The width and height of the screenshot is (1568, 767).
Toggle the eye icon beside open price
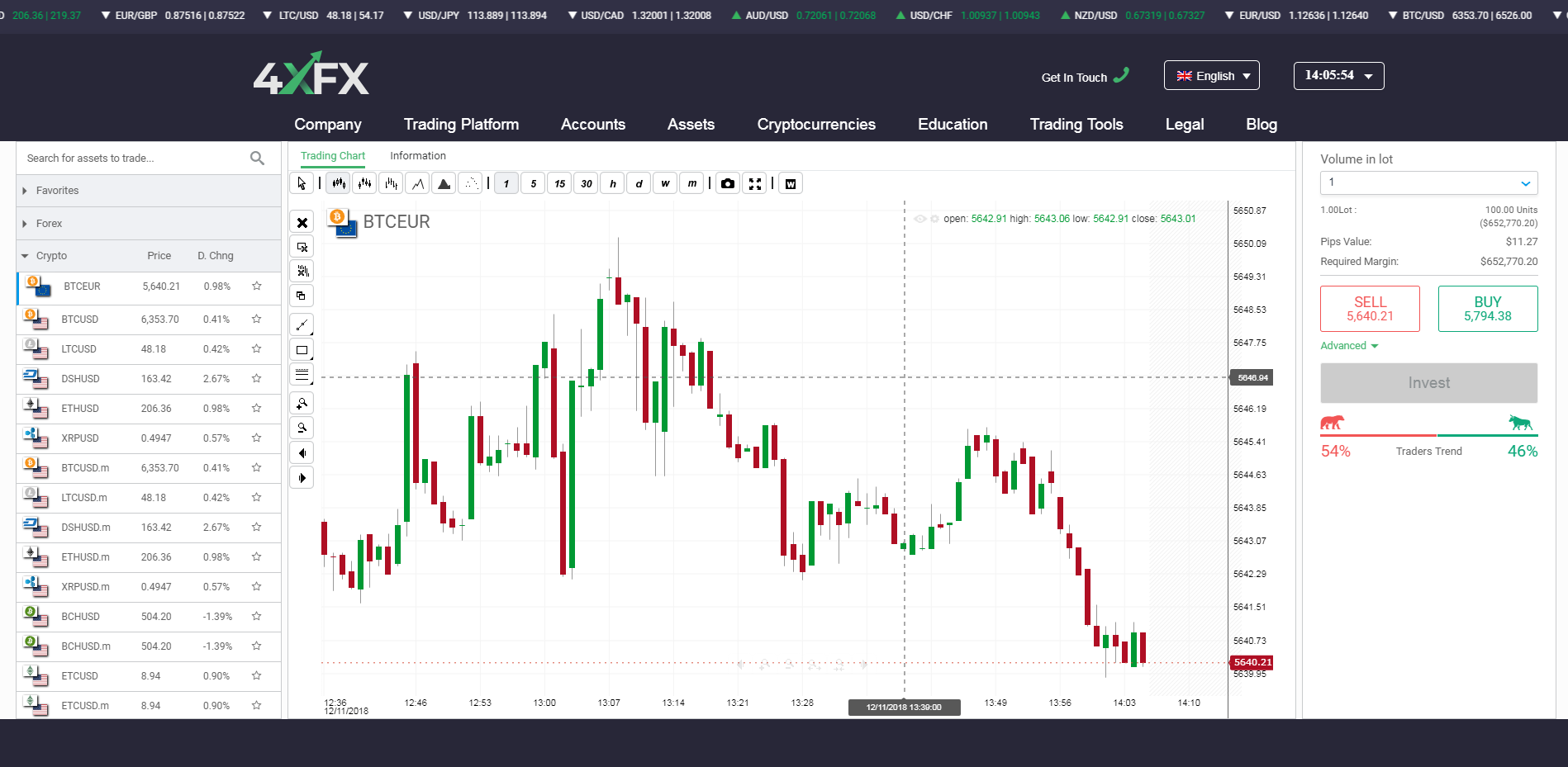pos(919,219)
